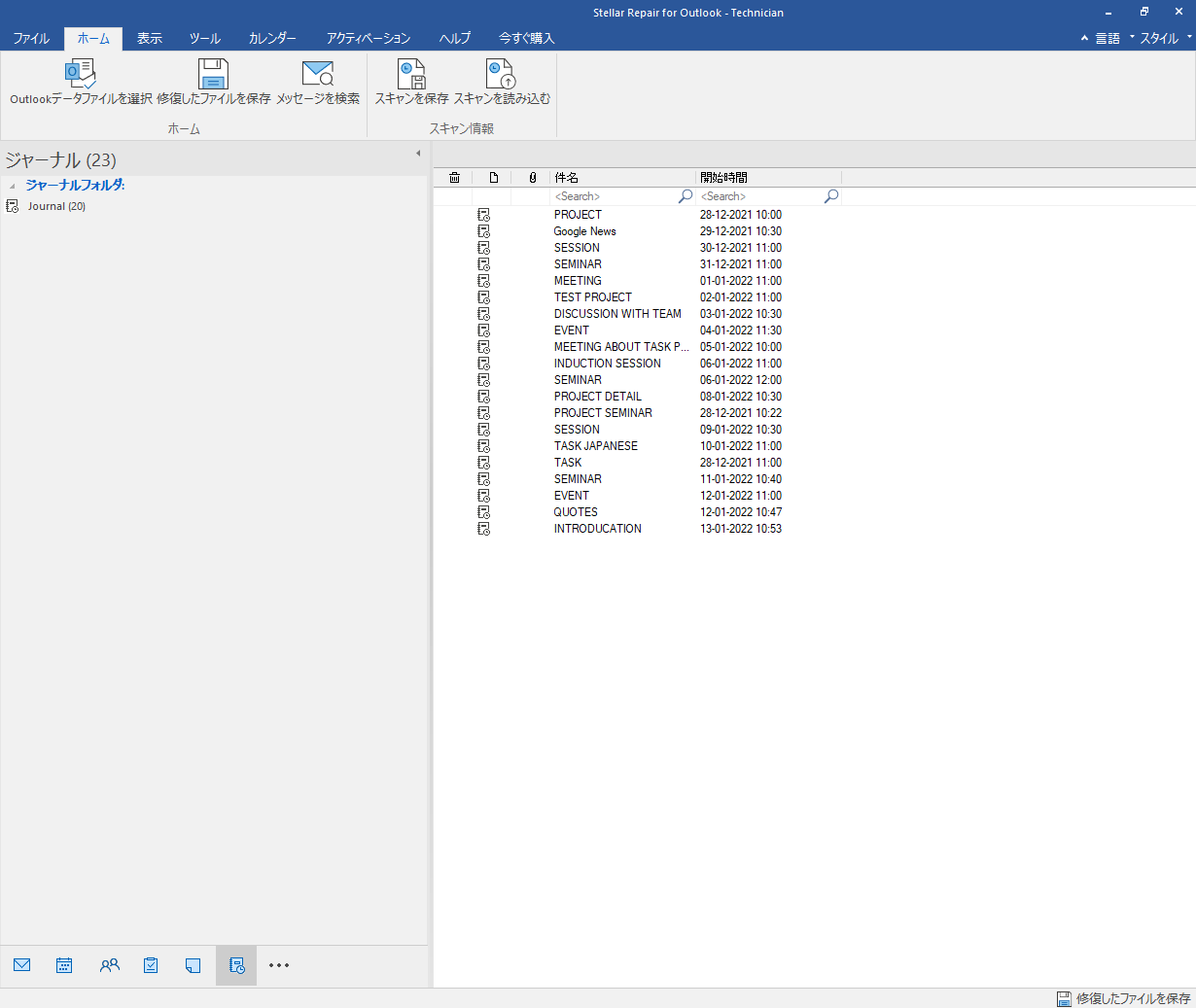Image resolution: width=1196 pixels, height=1008 pixels.
Task: Open the ヘルプ tab
Action: pyautogui.click(x=454, y=38)
